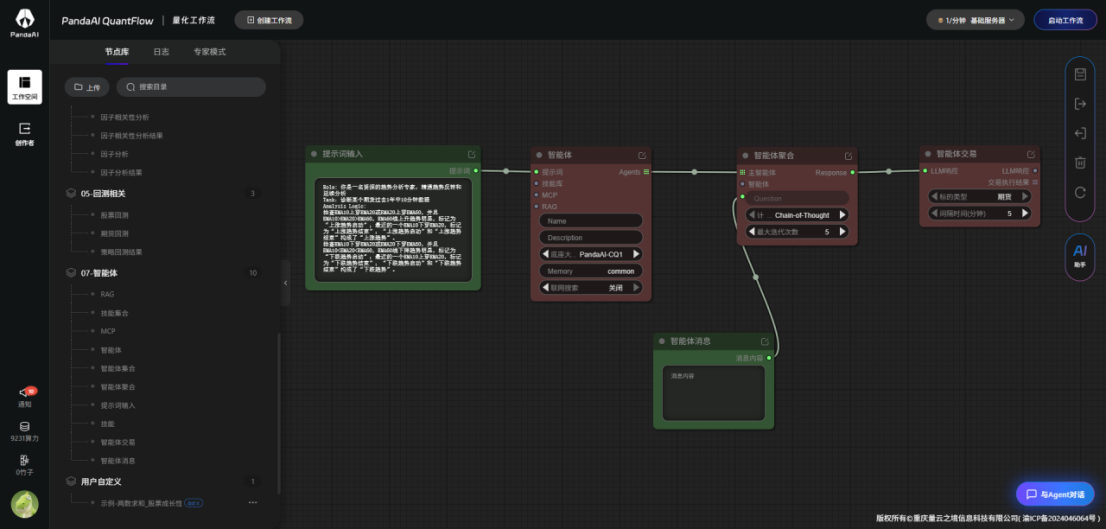Click the user avatar at bottom left
1106x529 pixels.
coord(24,505)
